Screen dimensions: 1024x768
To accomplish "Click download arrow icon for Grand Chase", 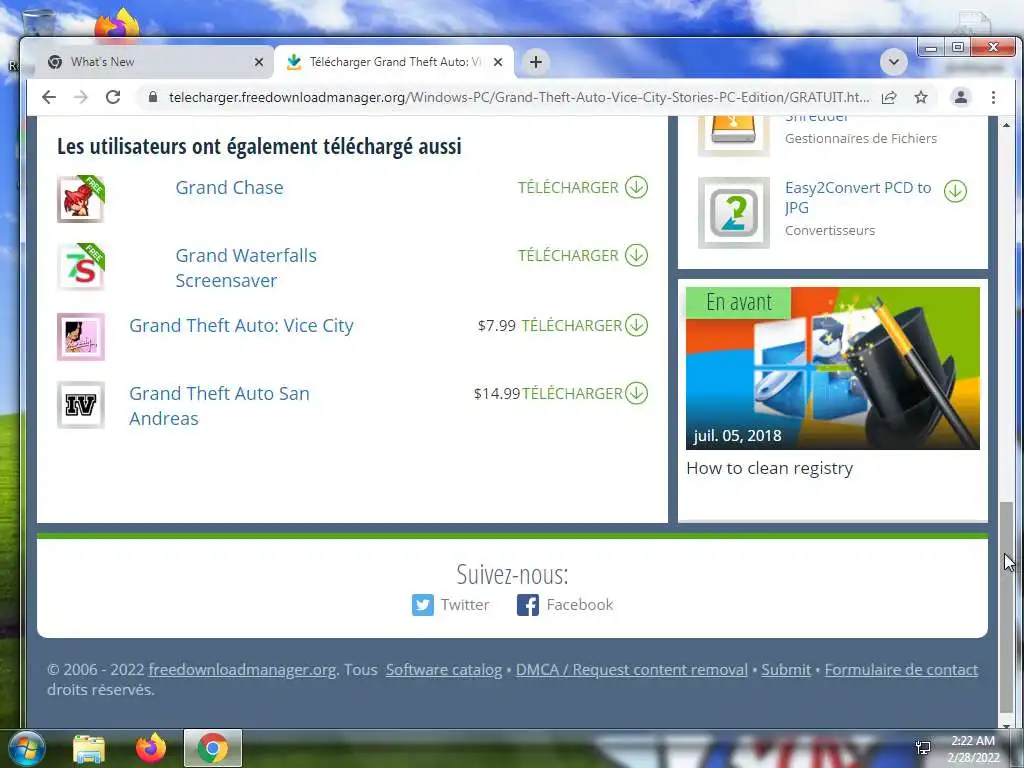I will point(636,187).
